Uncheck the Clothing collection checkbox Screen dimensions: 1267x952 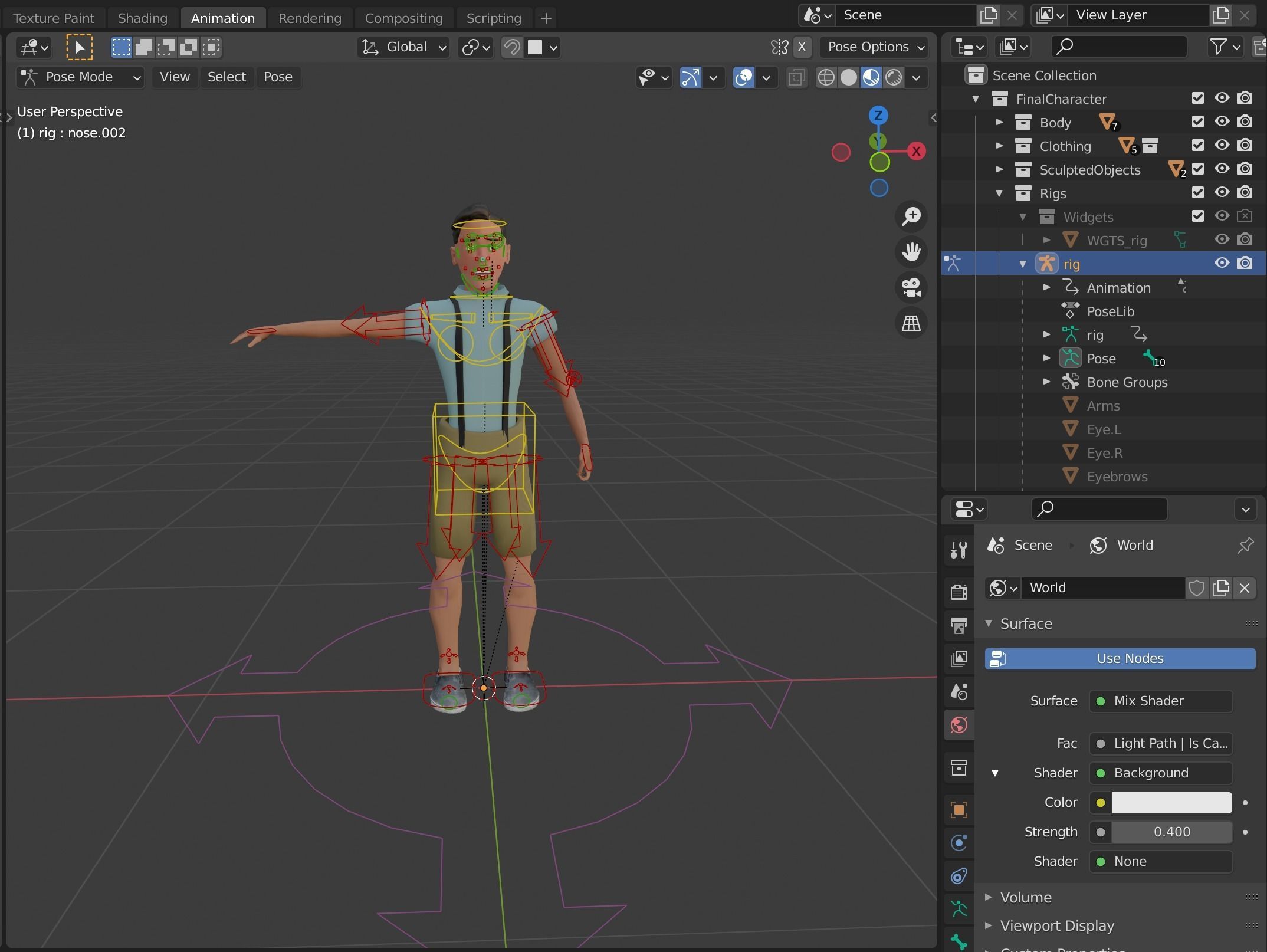[1197, 145]
